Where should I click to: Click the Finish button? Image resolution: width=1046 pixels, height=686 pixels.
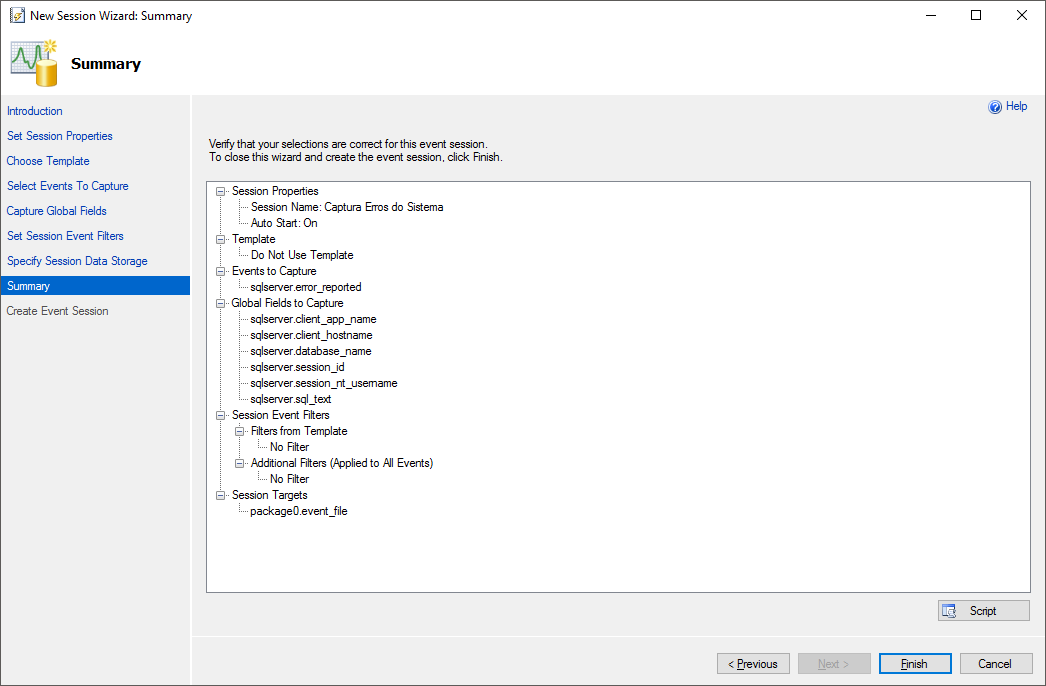pyautogui.click(x=915, y=664)
